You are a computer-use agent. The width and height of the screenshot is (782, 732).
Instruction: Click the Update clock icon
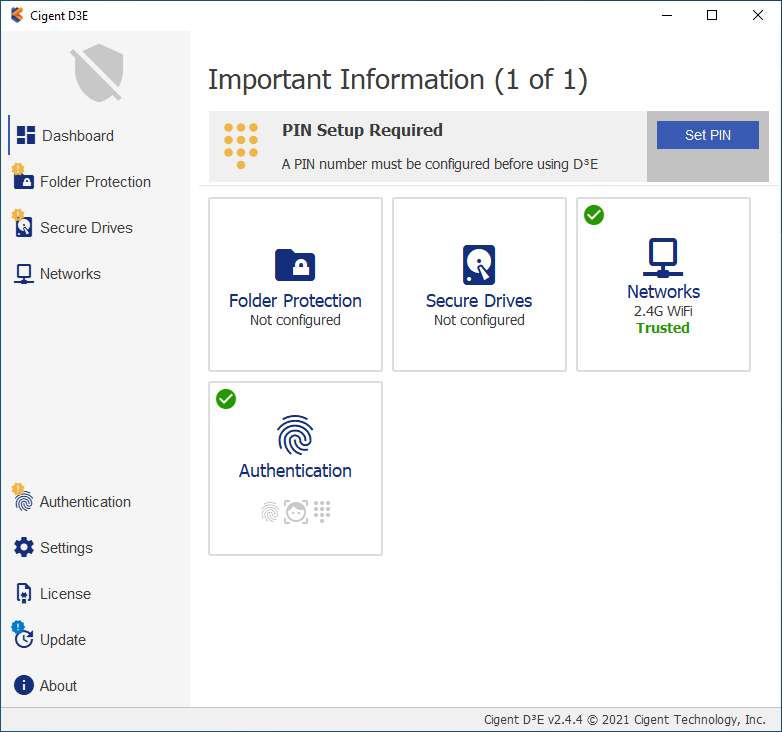tap(23, 639)
